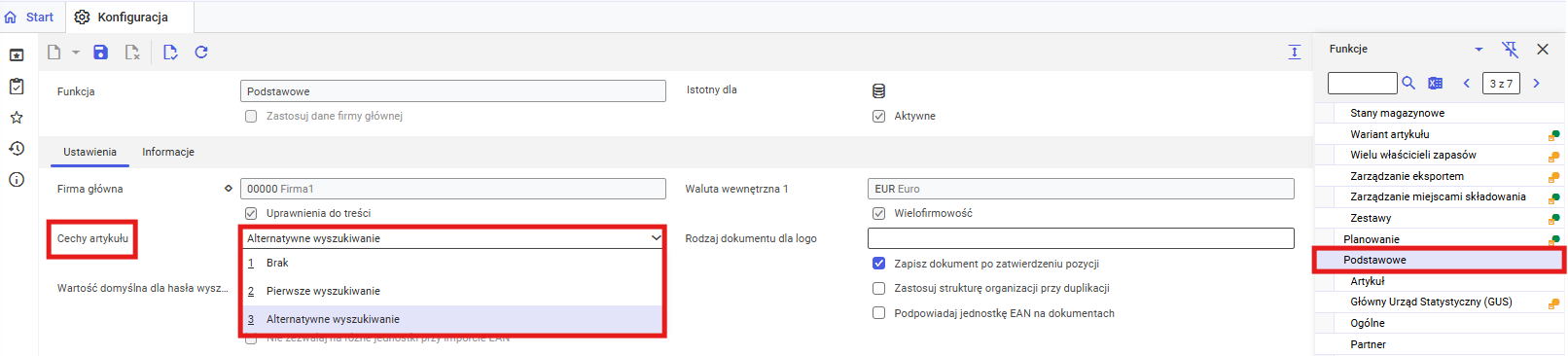Open the Funkcje panel options arrow

click(x=1479, y=49)
